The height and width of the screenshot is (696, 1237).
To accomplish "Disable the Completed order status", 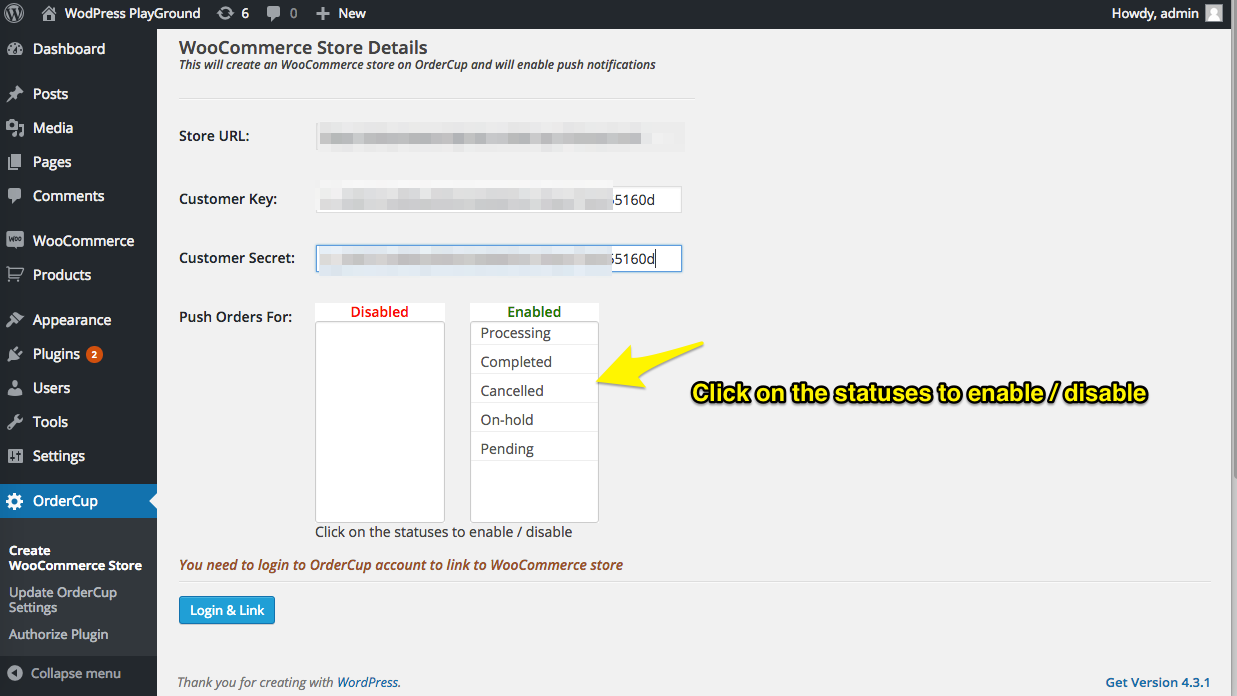I will pos(534,362).
